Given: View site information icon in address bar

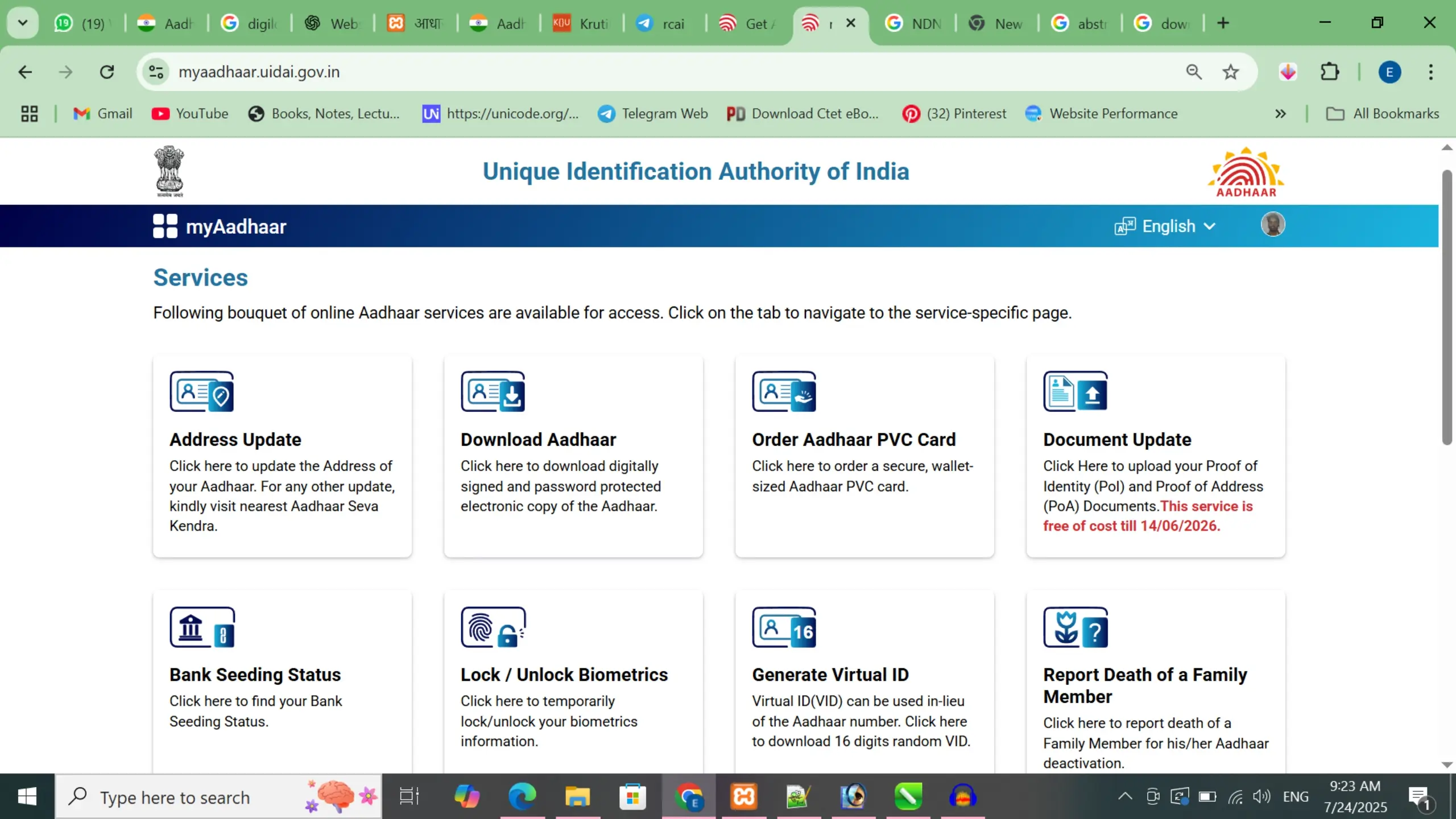Looking at the screenshot, I should [x=156, y=72].
